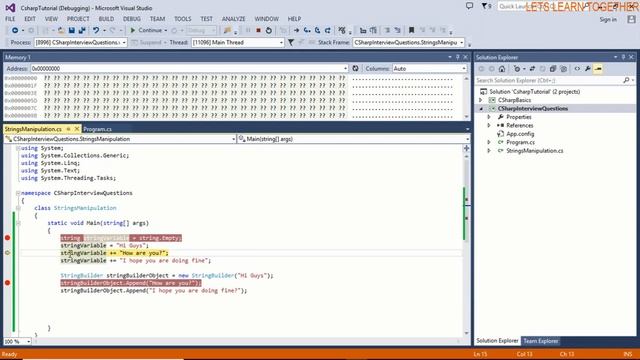This screenshot has height=360, width=640.
Task: Click the Sign in link
Action: [x=608, y=20]
